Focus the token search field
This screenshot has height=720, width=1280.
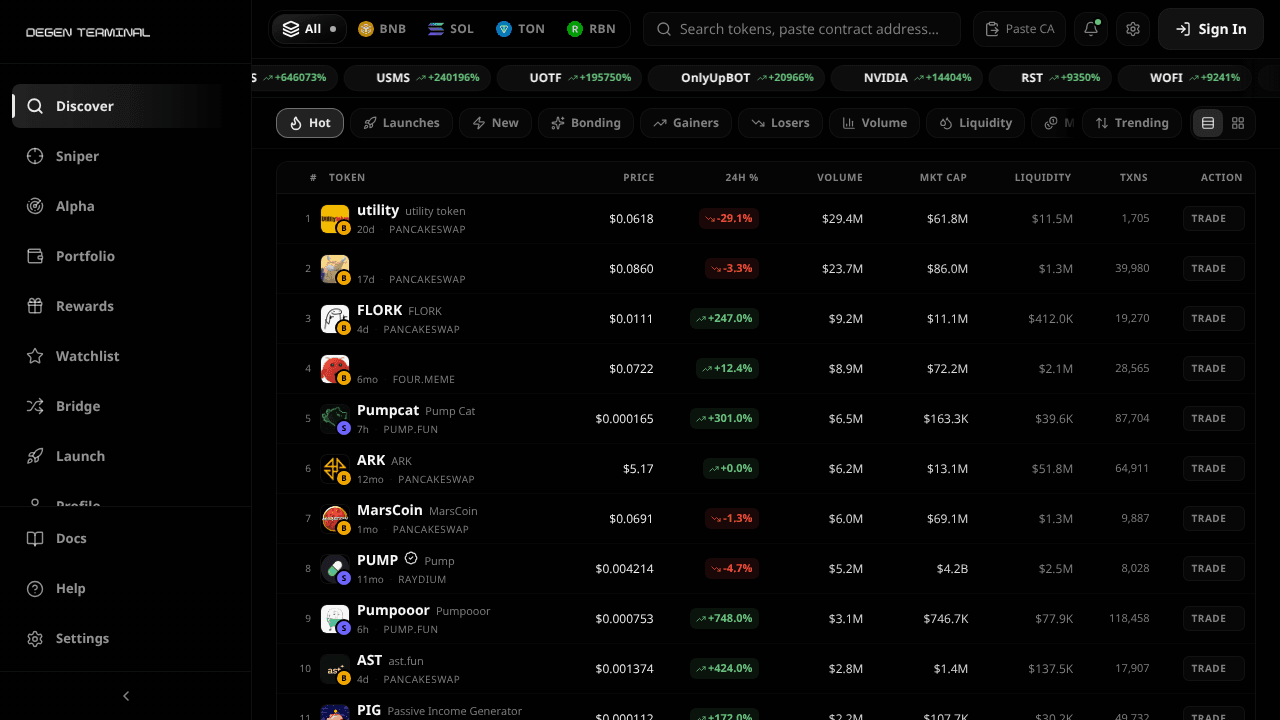click(802, 29)
